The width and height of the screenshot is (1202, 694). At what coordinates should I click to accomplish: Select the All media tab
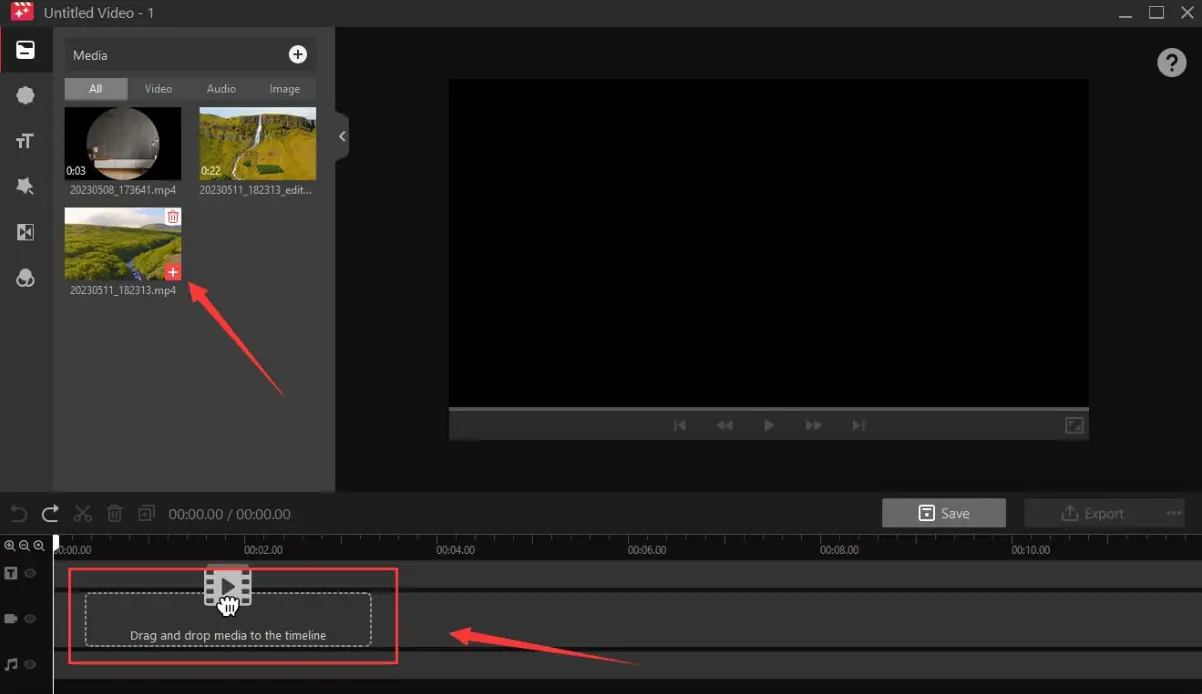[x=96, y=89]
